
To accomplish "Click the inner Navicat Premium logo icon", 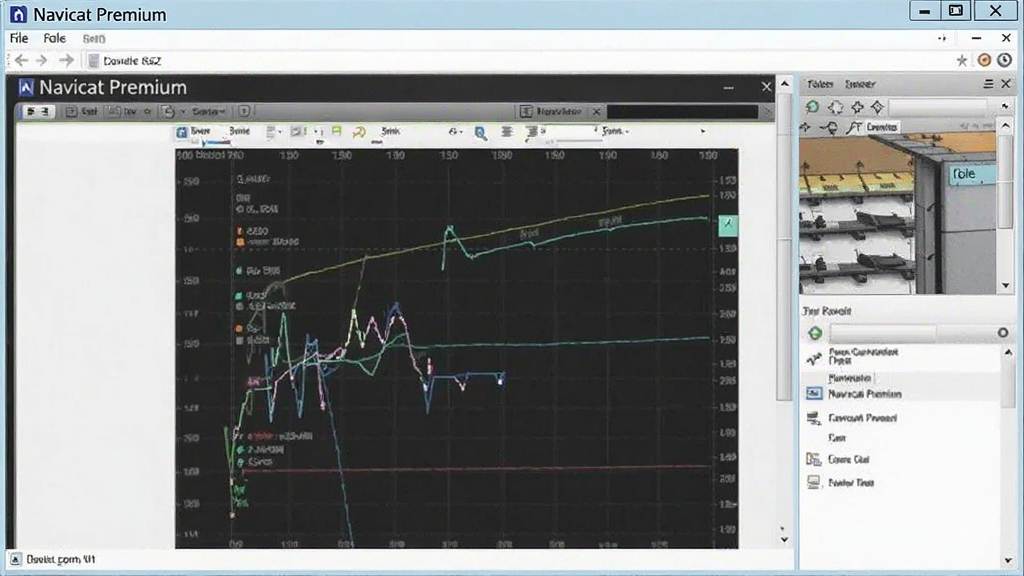I will [x=26, y=88].
